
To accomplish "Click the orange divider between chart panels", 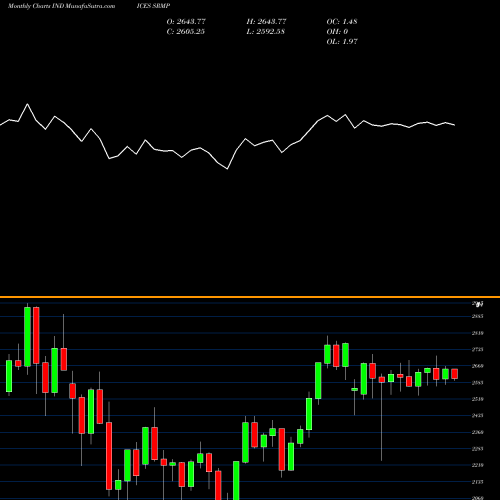I will click(x=250, y=297).
